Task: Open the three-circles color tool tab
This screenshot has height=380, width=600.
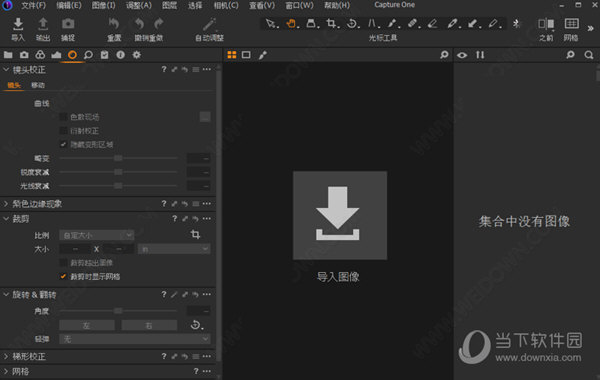Action: pos(40,55)
